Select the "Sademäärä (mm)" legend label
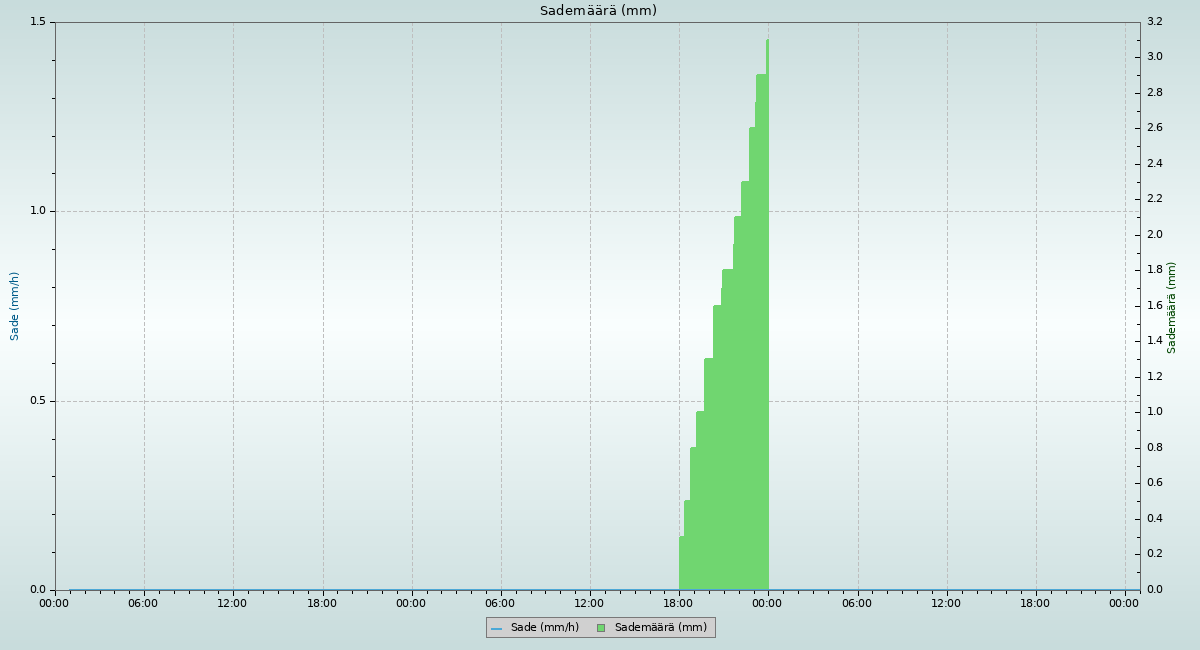The height and width of the screenshot is (650, 1200). pos(660,628)
